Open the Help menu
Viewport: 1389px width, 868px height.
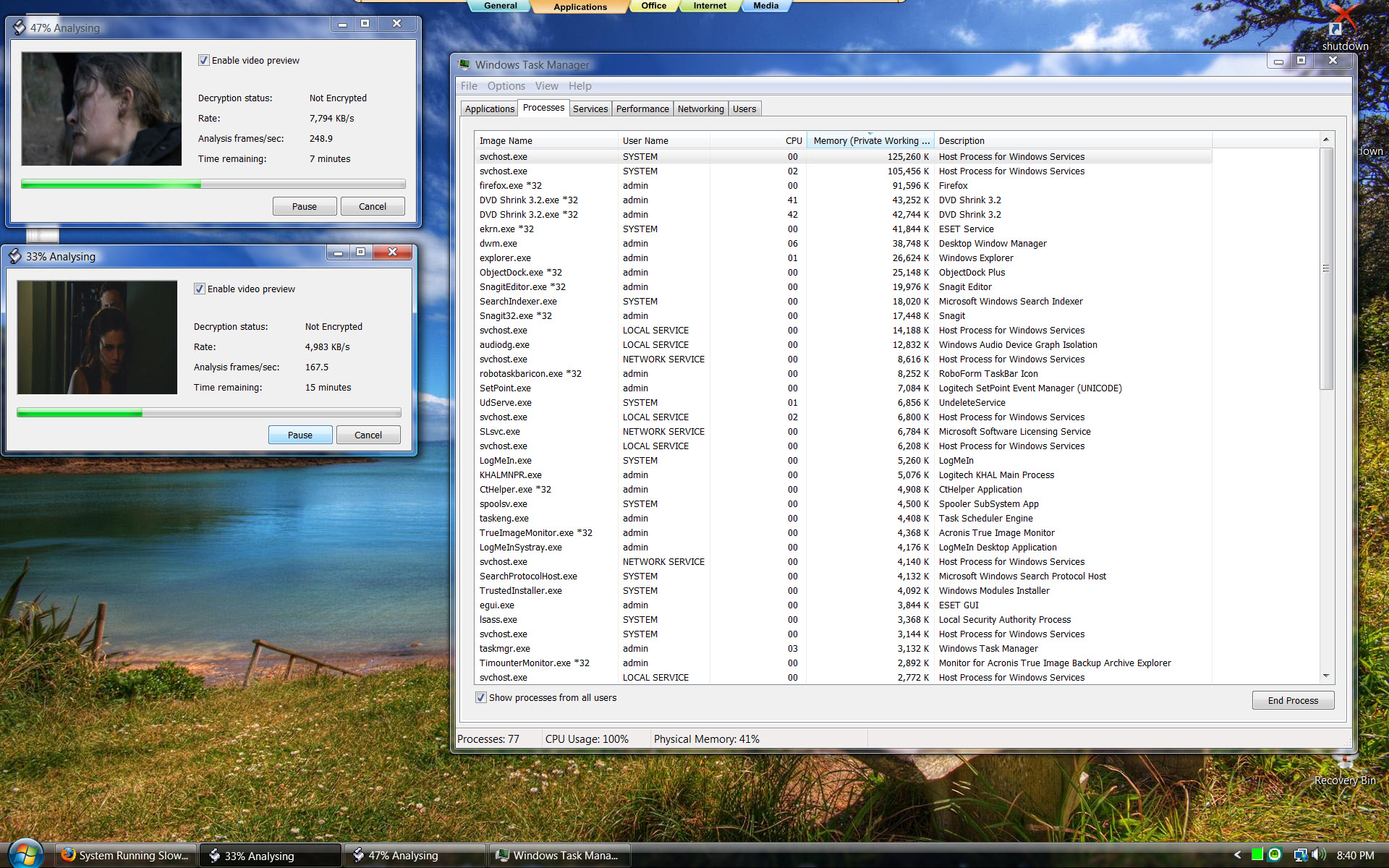coord(580,86)
